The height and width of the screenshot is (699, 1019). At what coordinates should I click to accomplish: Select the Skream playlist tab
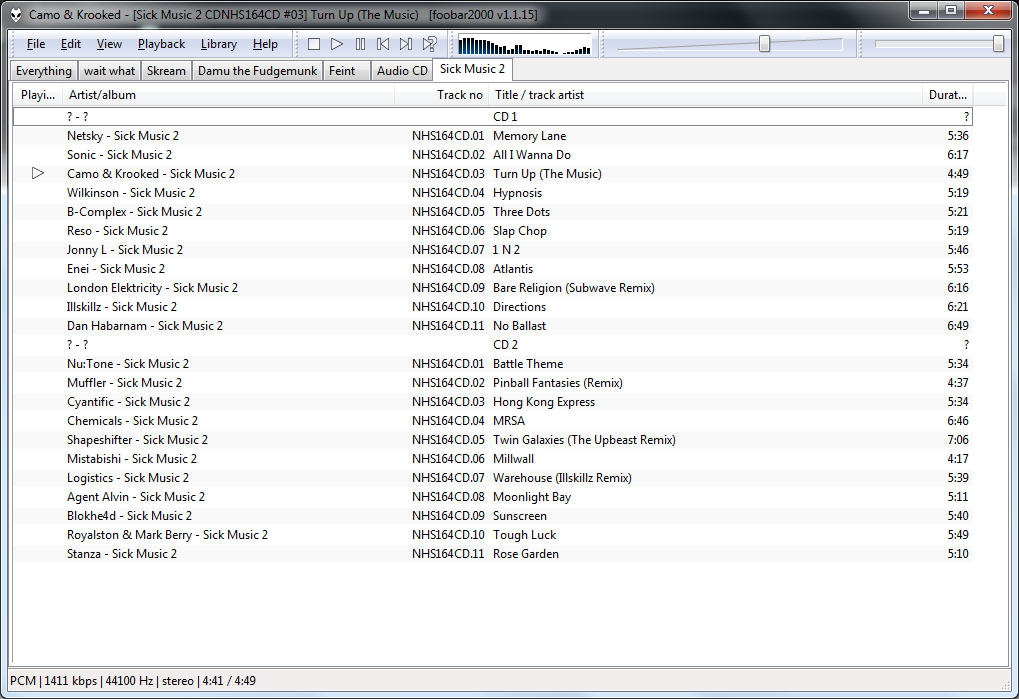166,71
